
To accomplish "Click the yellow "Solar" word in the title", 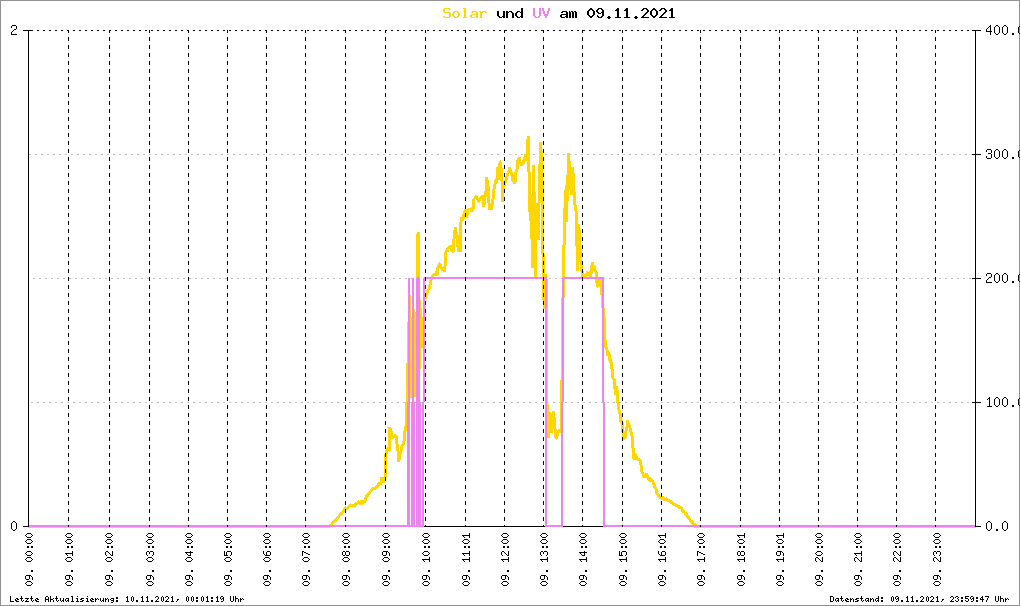I will (464, 14).
